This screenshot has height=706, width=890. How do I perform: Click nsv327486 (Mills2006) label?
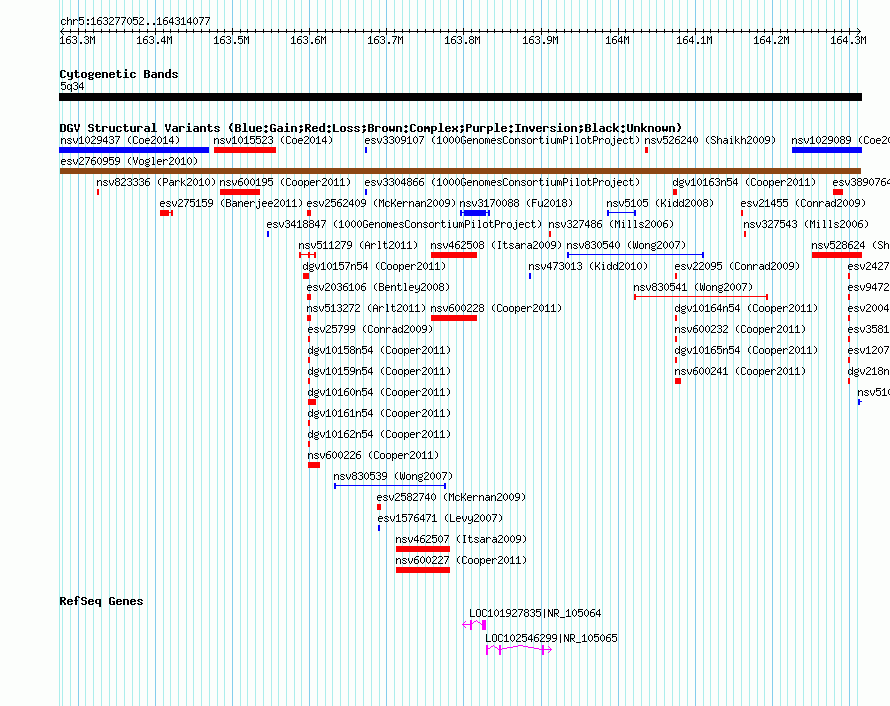pos(611,224)
